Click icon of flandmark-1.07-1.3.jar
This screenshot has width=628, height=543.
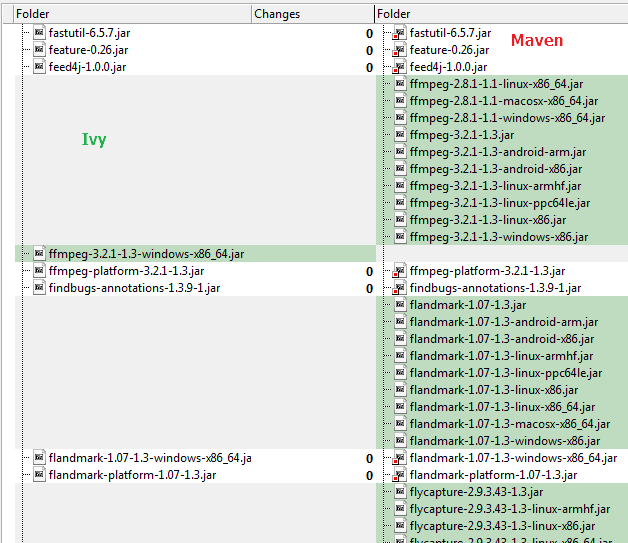pos(400,305)
